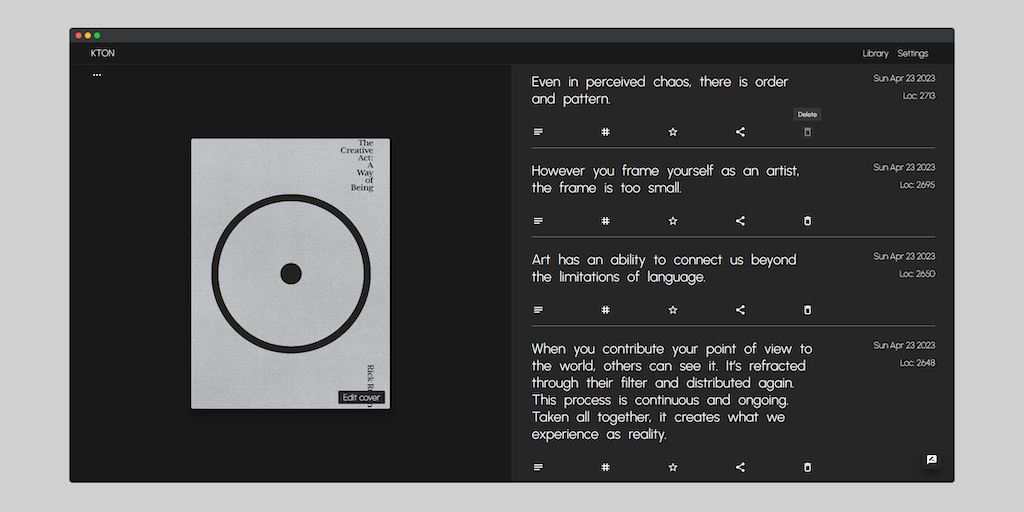Add tag (#) to 'Art has an ability' highlight
The width and height of the screenshot is (1024, 512).
(605, 310)
